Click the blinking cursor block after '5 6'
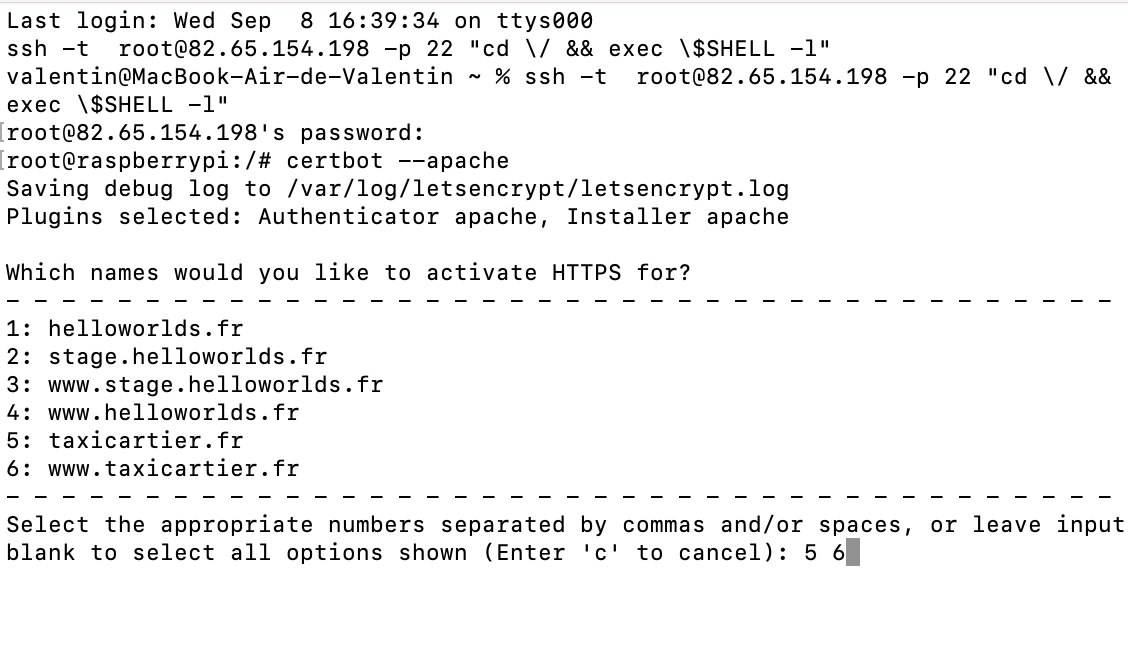1128x652 pixels. (852, 553)
